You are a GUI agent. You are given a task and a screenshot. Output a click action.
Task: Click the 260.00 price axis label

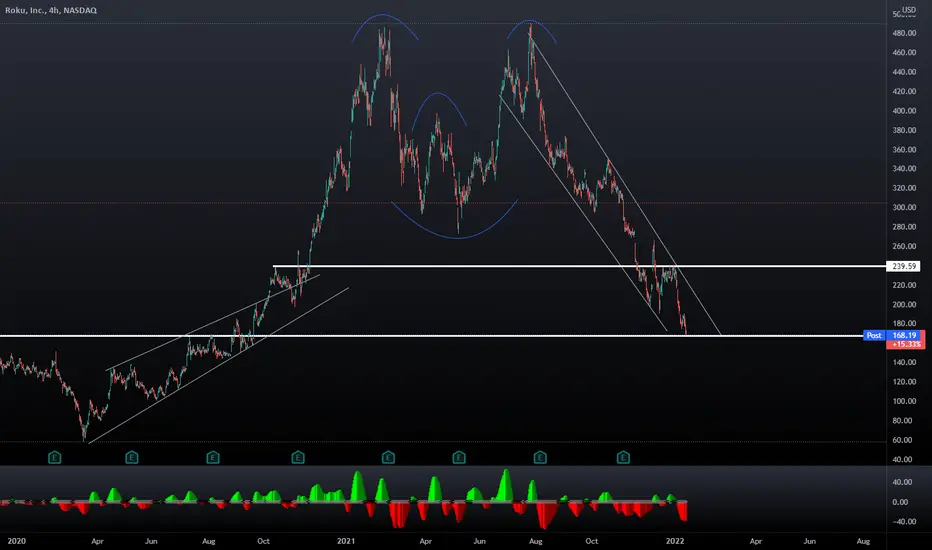(904, 246)
